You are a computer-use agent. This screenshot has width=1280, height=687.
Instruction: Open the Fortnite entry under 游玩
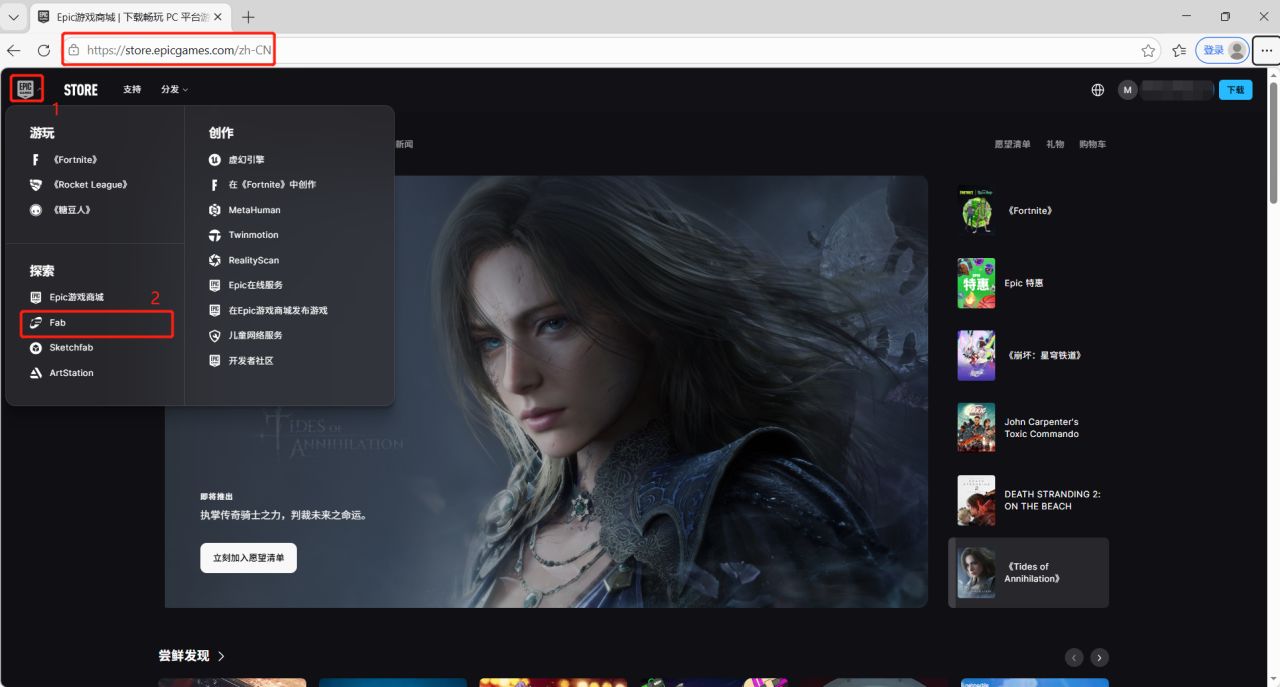[x=64, y=160]
